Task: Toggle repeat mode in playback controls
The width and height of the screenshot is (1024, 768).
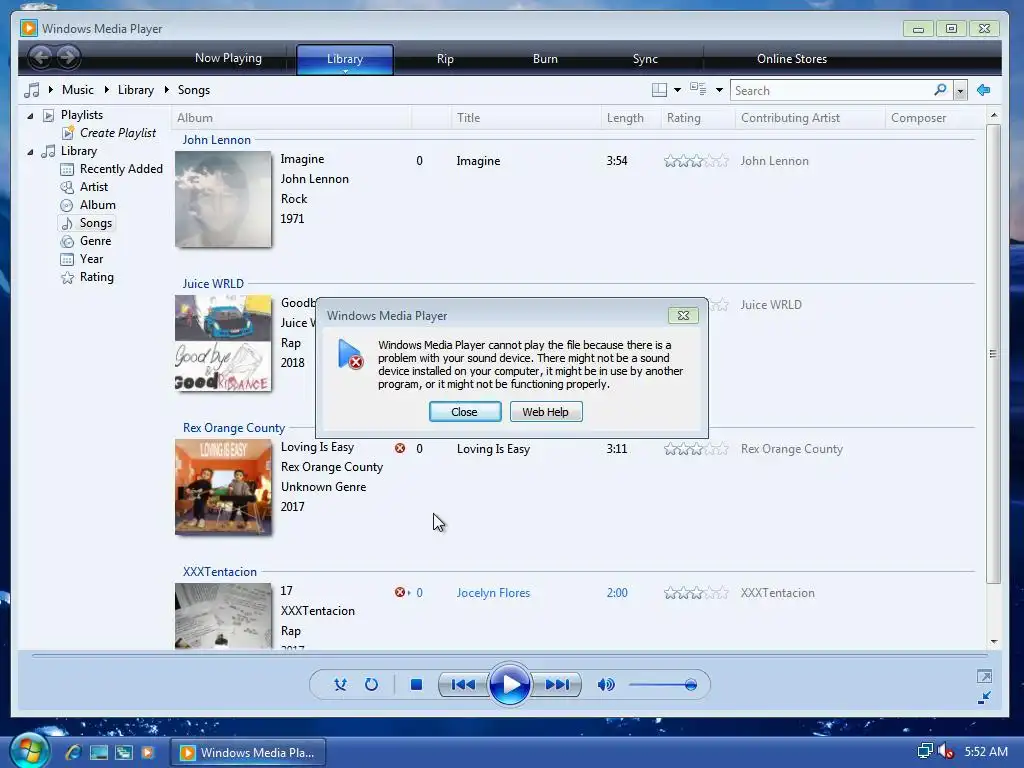Action: (372, 684)
